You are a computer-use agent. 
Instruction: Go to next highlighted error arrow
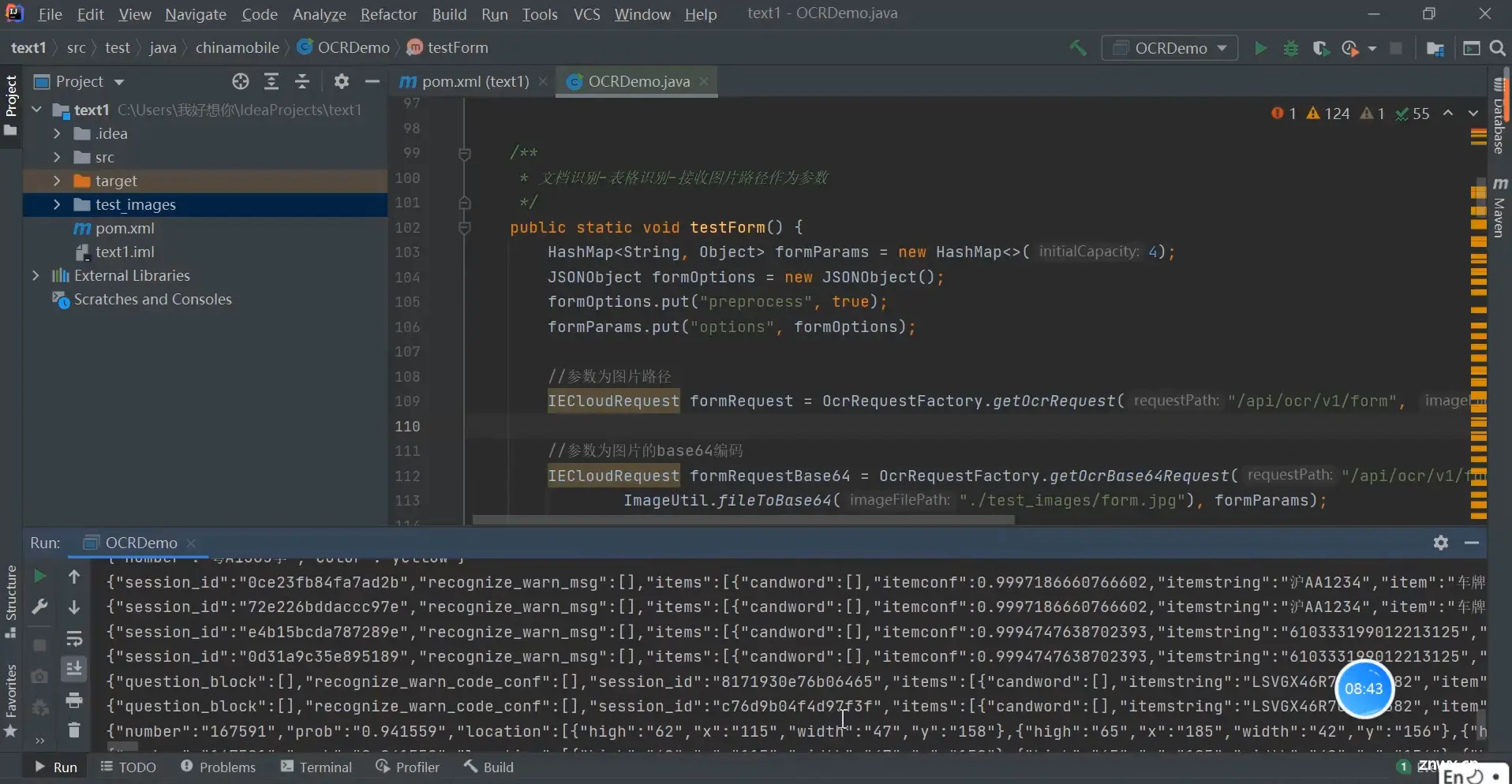1473,114
